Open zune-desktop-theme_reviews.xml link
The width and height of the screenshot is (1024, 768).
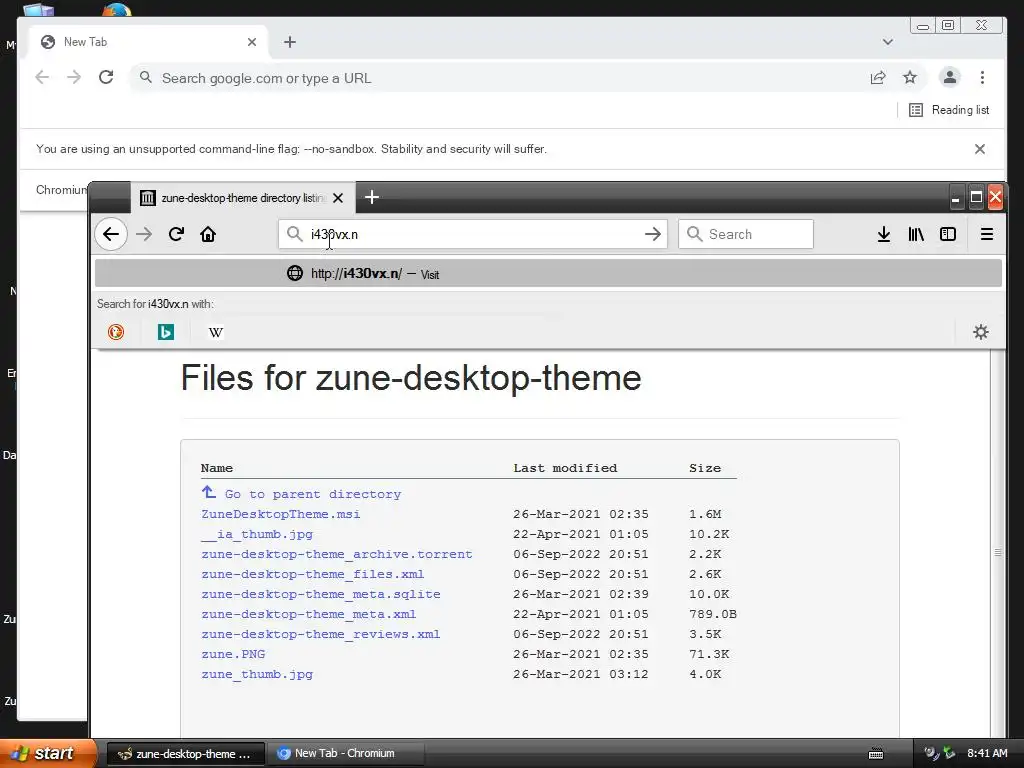321,634
